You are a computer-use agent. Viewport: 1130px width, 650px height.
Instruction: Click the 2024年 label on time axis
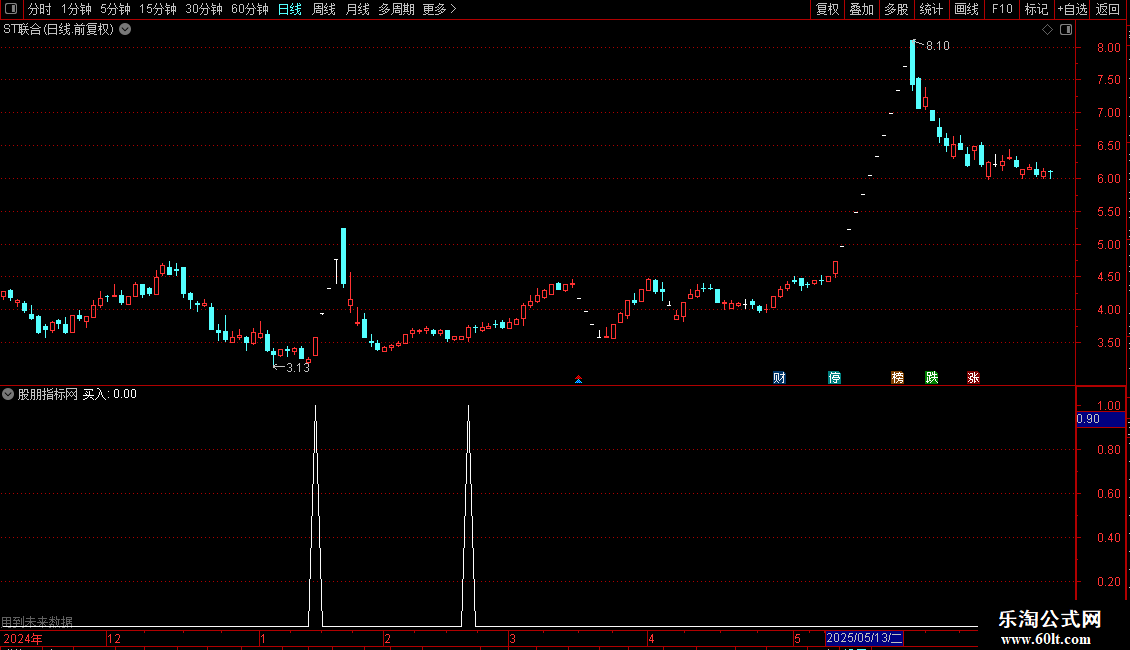click(x=23, y=638)
